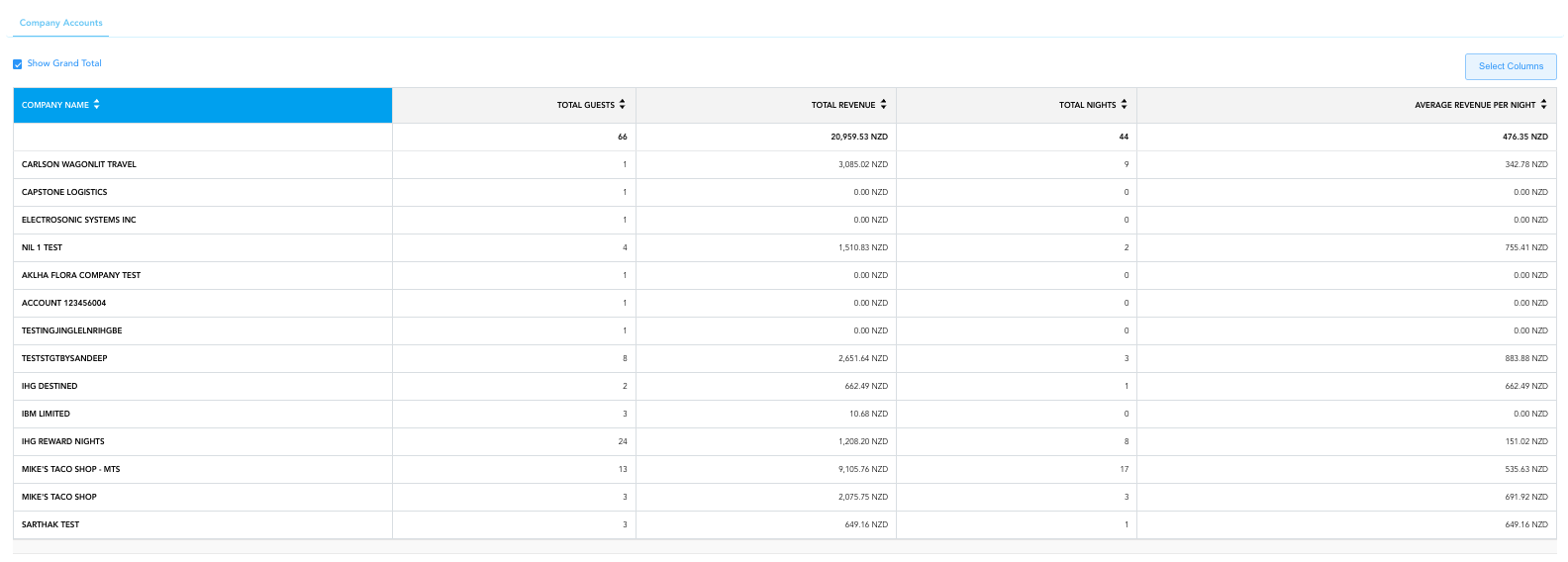Click the IBM Limited company name
This screenshot has width=1568, height=562.
pyautogui.click(x=47, y=414)
